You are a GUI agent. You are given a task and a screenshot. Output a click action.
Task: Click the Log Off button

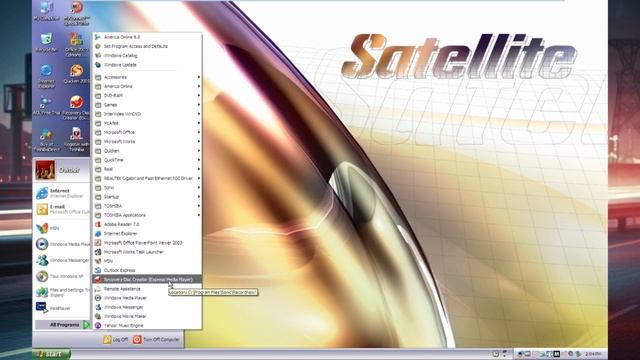click(x=115, y=340)
